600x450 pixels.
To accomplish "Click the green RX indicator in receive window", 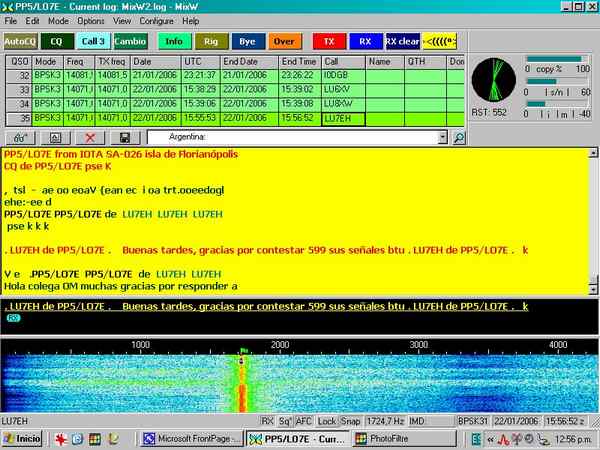I will (14, 318).
